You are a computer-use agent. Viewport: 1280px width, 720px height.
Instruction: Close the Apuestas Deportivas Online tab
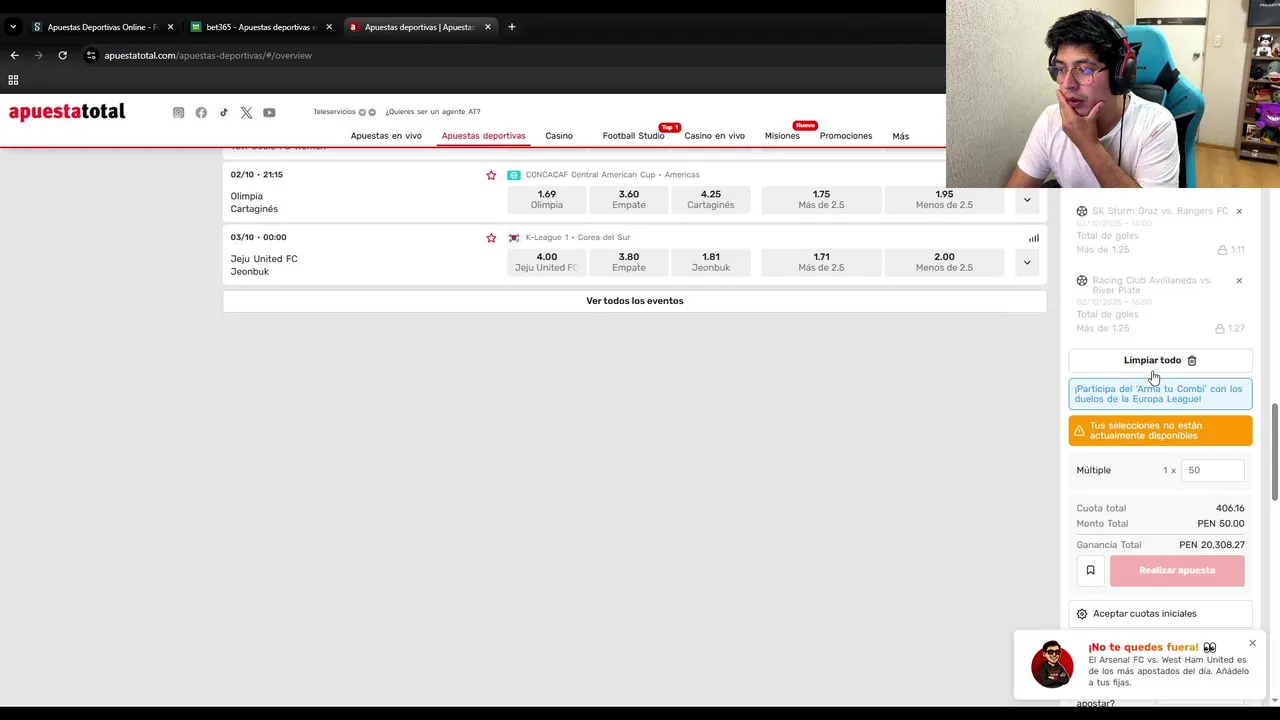(x=170, y=27)
